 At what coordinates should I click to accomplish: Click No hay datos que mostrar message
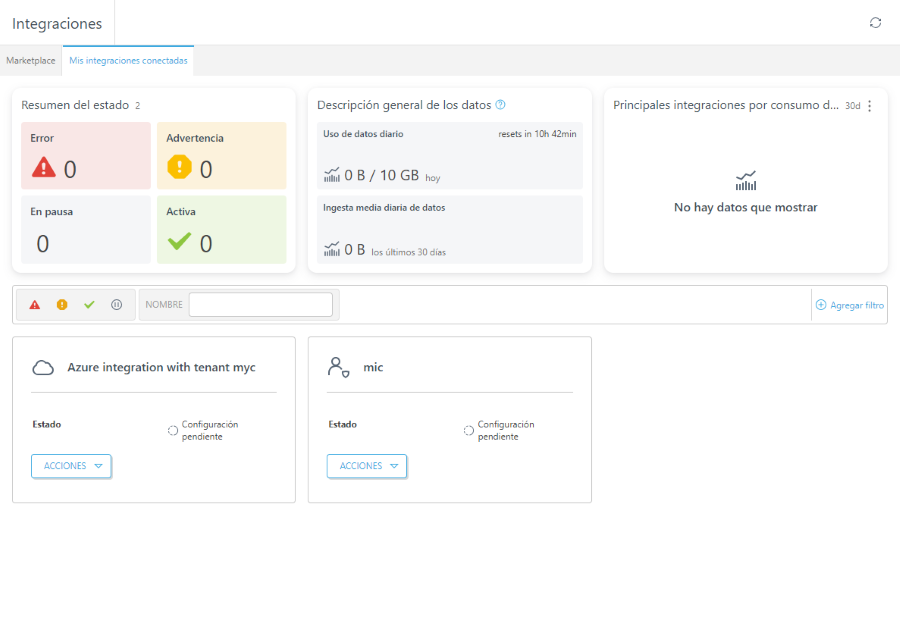click(746, 207)
